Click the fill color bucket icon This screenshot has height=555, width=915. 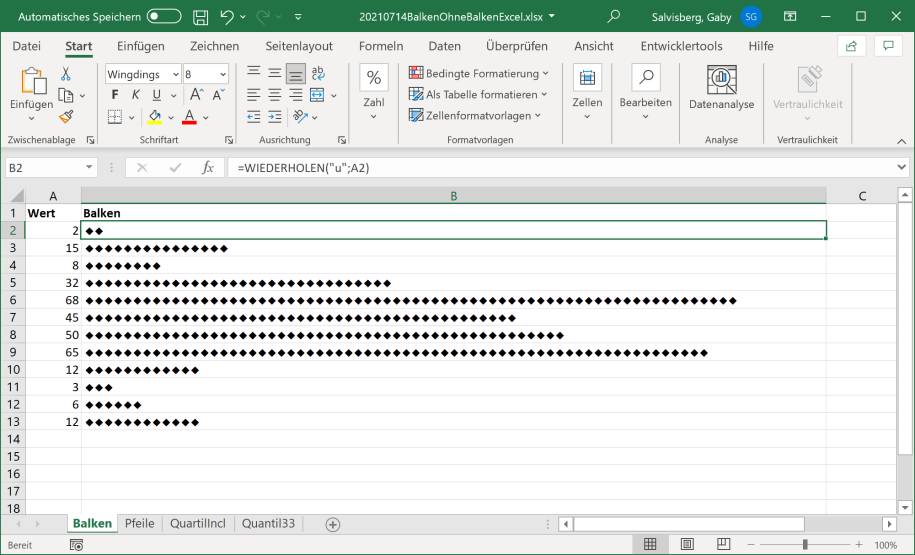pos(155,117)
